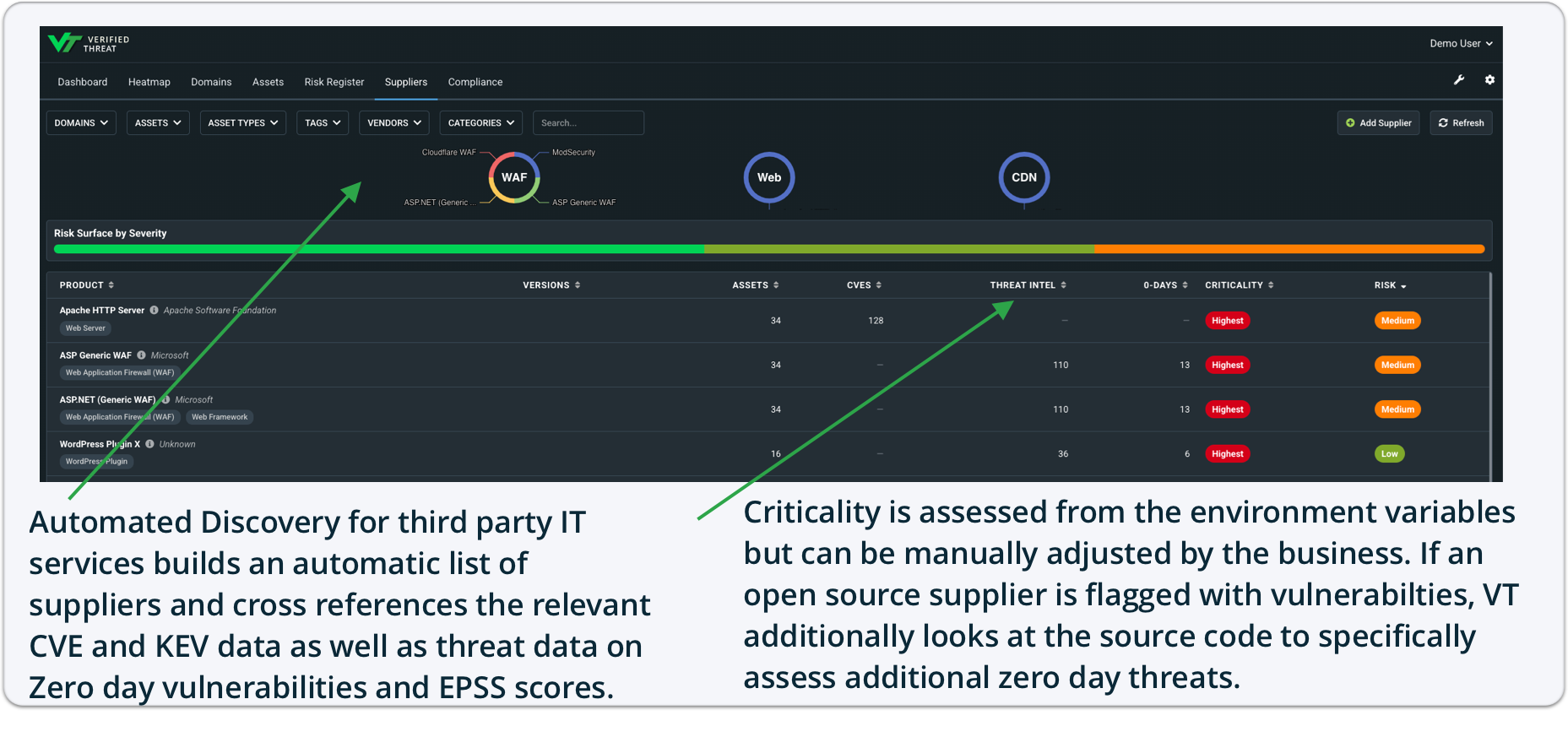
Task: Click the Verified Threat logo
Action: [x=89, y=44]
